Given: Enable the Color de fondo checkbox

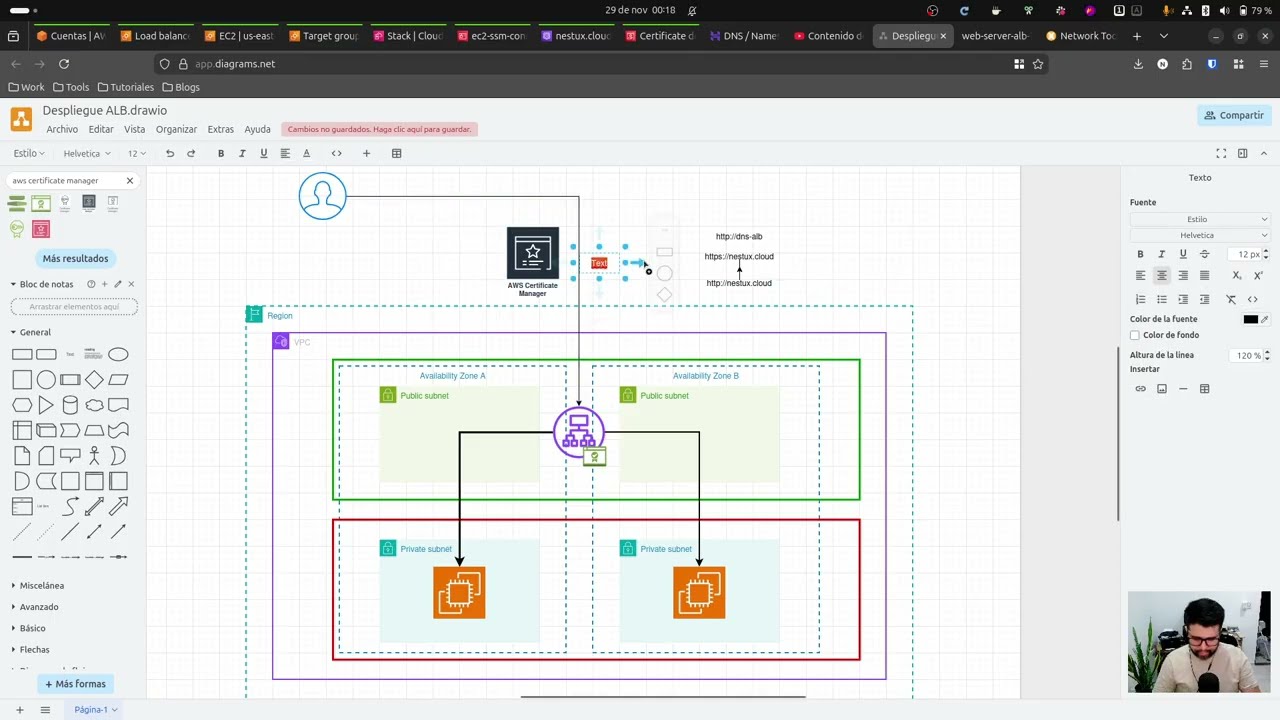Looking at the screenshot, I should coord(1135,335).
